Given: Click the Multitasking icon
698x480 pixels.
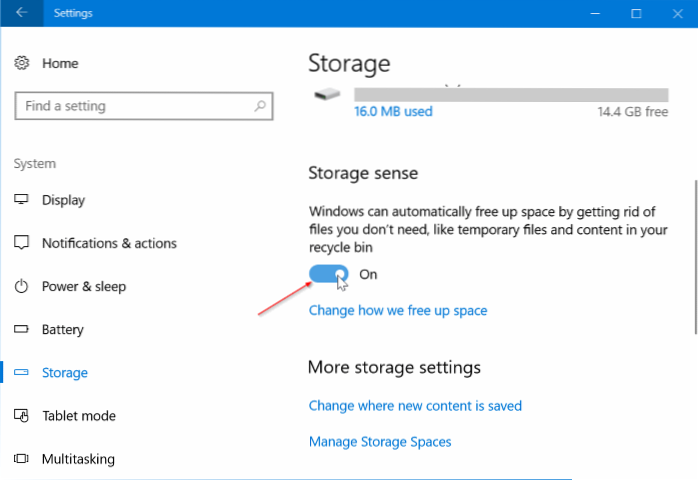Looking at the screenshot, I should pos(22,459).
